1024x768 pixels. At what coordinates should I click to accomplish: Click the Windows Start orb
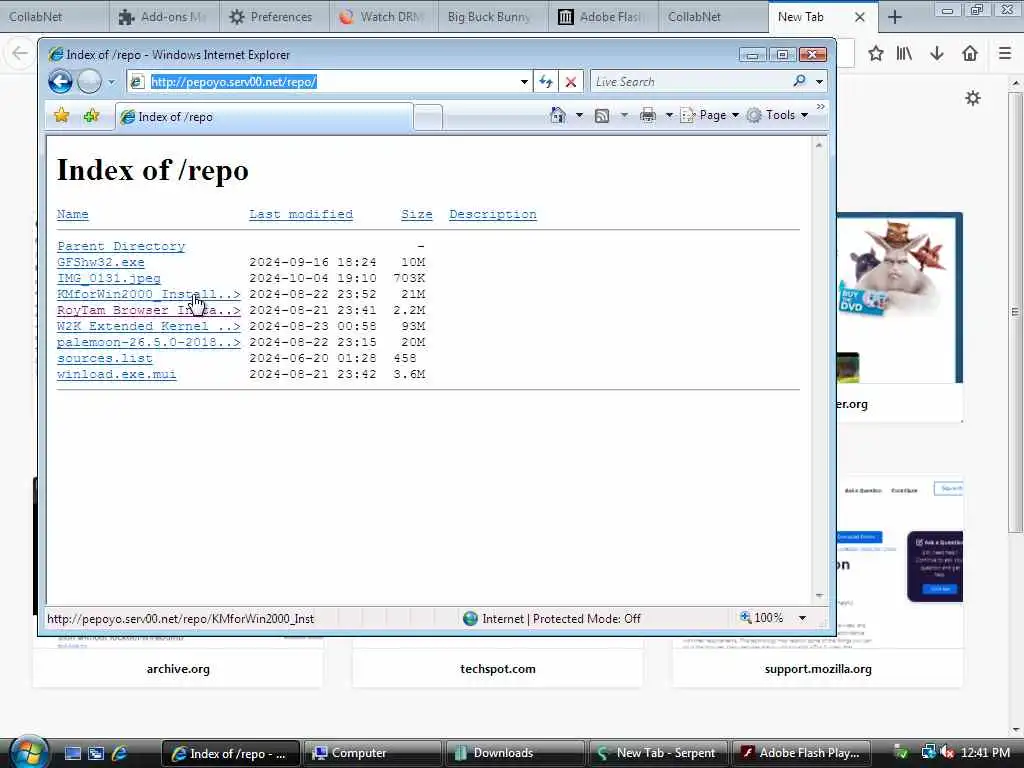(27, 752)
